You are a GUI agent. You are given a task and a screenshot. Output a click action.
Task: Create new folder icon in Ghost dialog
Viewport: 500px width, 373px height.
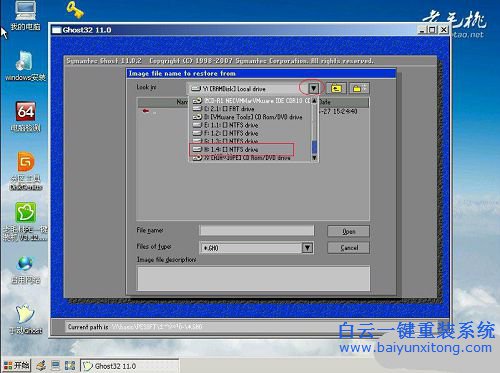pos(358,89)
